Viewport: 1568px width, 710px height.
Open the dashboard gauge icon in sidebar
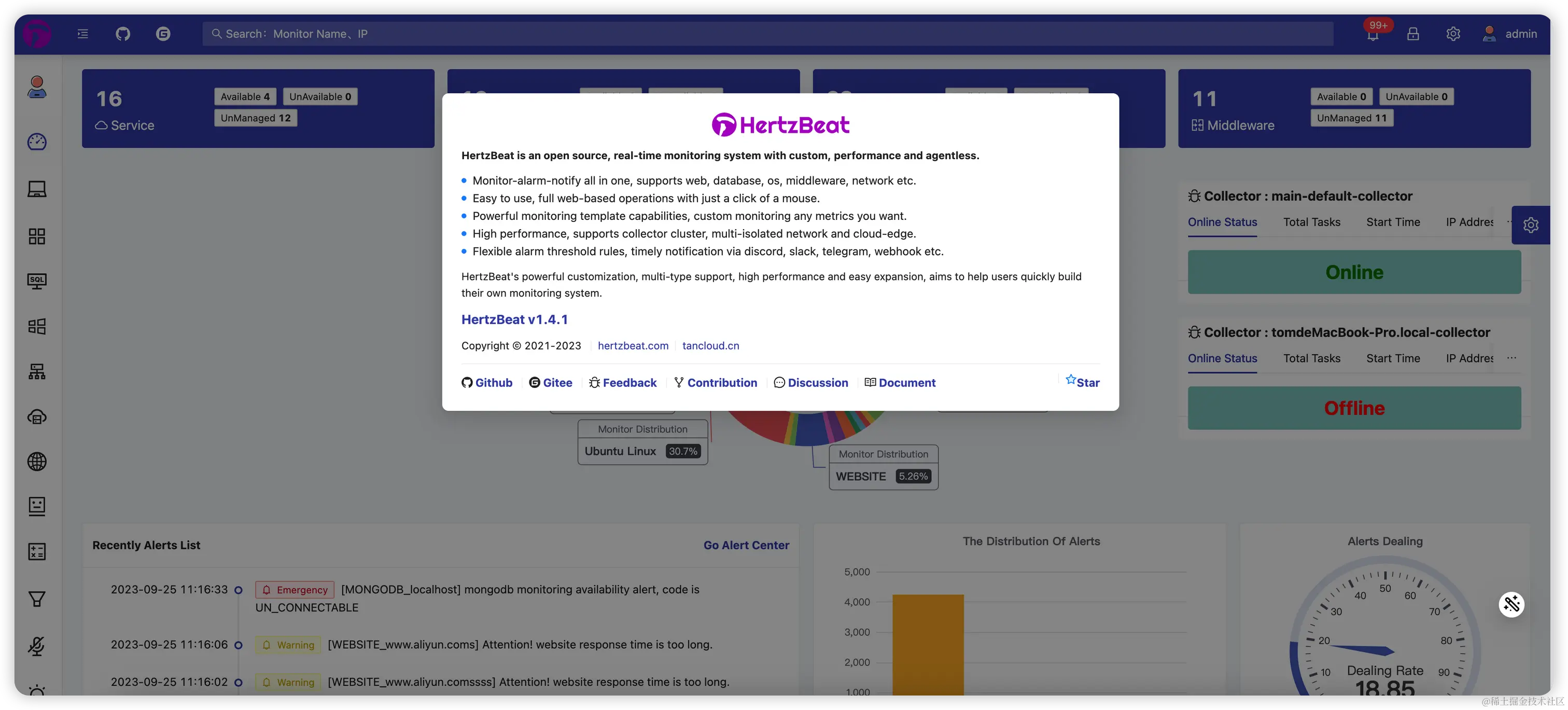(37, 142)
